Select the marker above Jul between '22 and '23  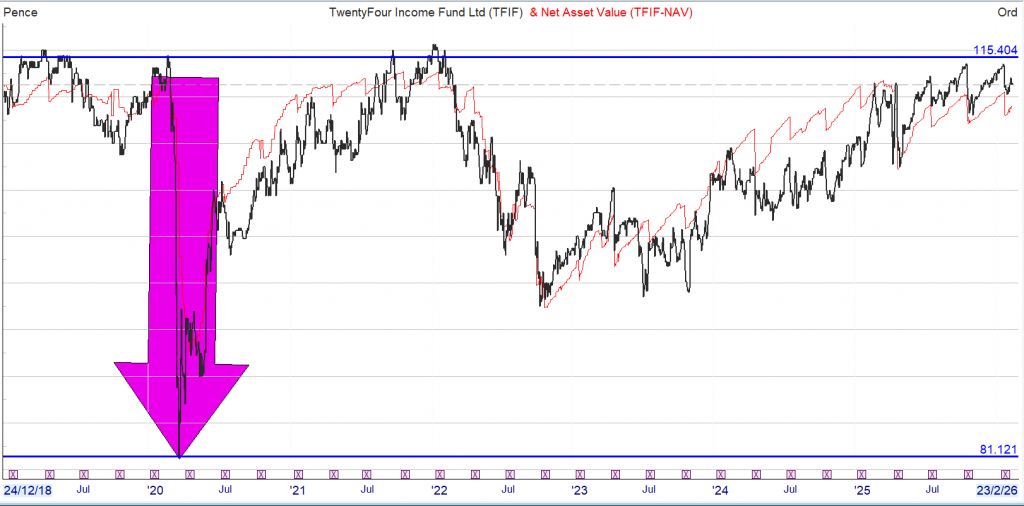click(x=509, y=474)
